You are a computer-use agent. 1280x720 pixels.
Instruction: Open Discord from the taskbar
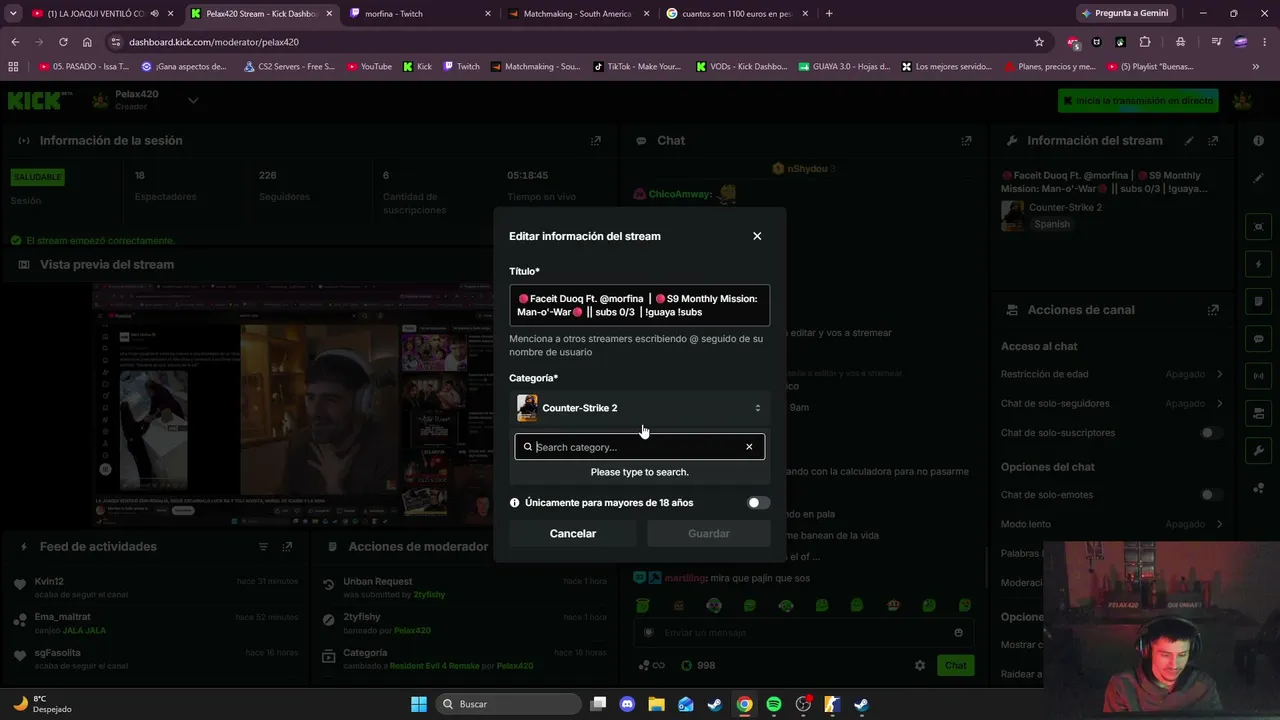click(627, 704)
